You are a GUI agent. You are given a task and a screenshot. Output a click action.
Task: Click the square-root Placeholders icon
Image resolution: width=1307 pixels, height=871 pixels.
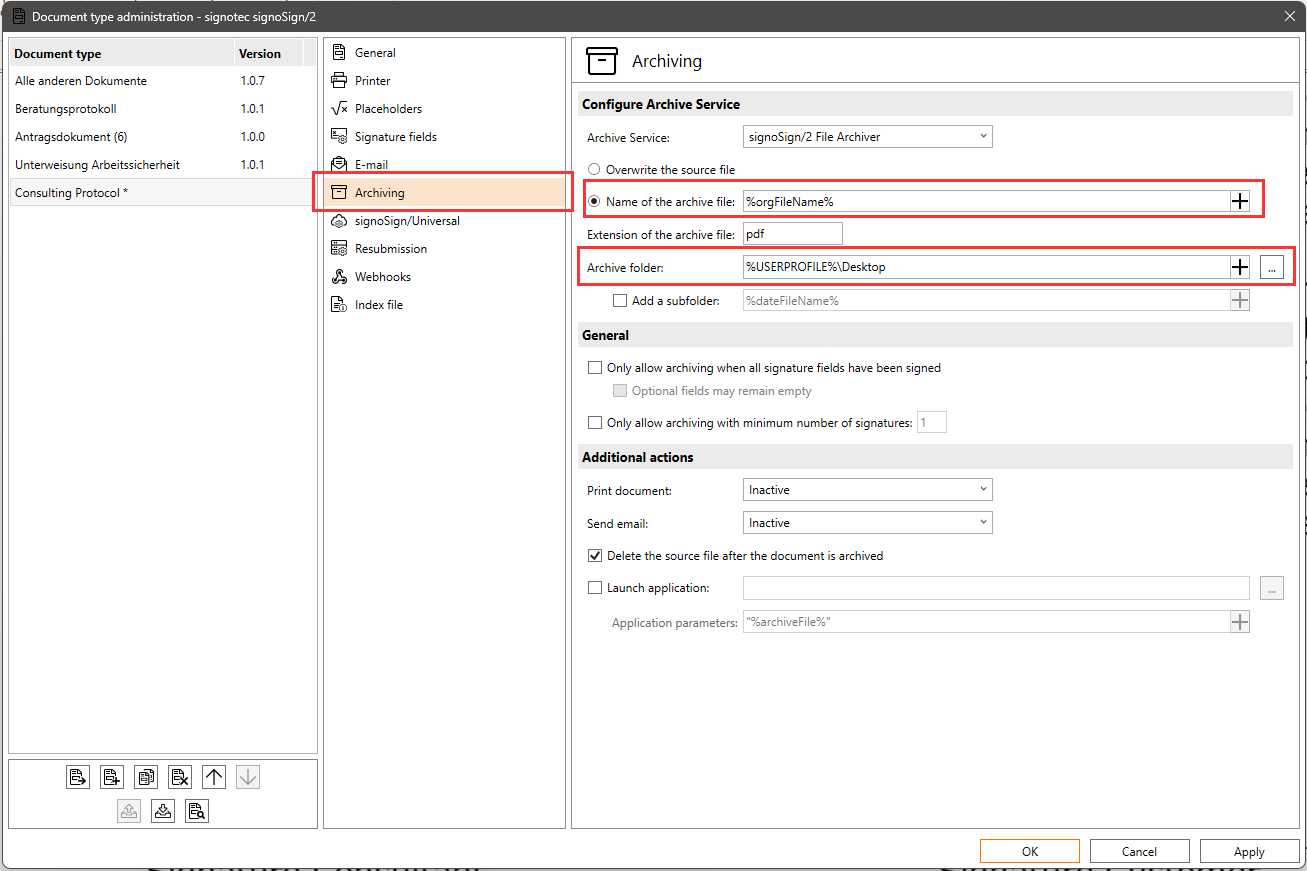339,109
